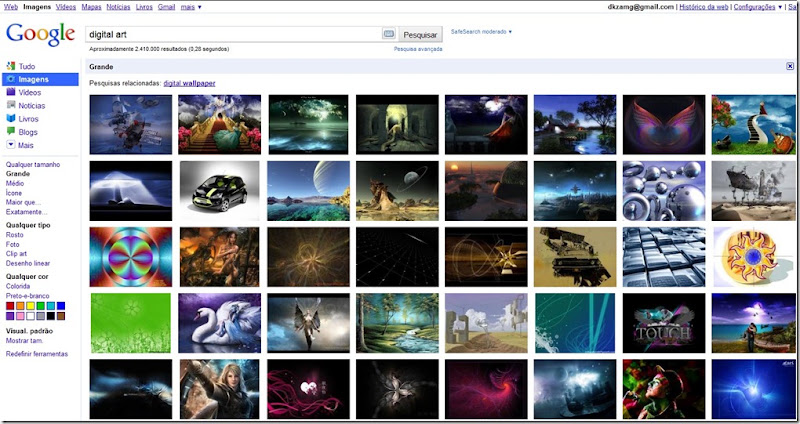Close the Grande filter bar

pos(790,66)
